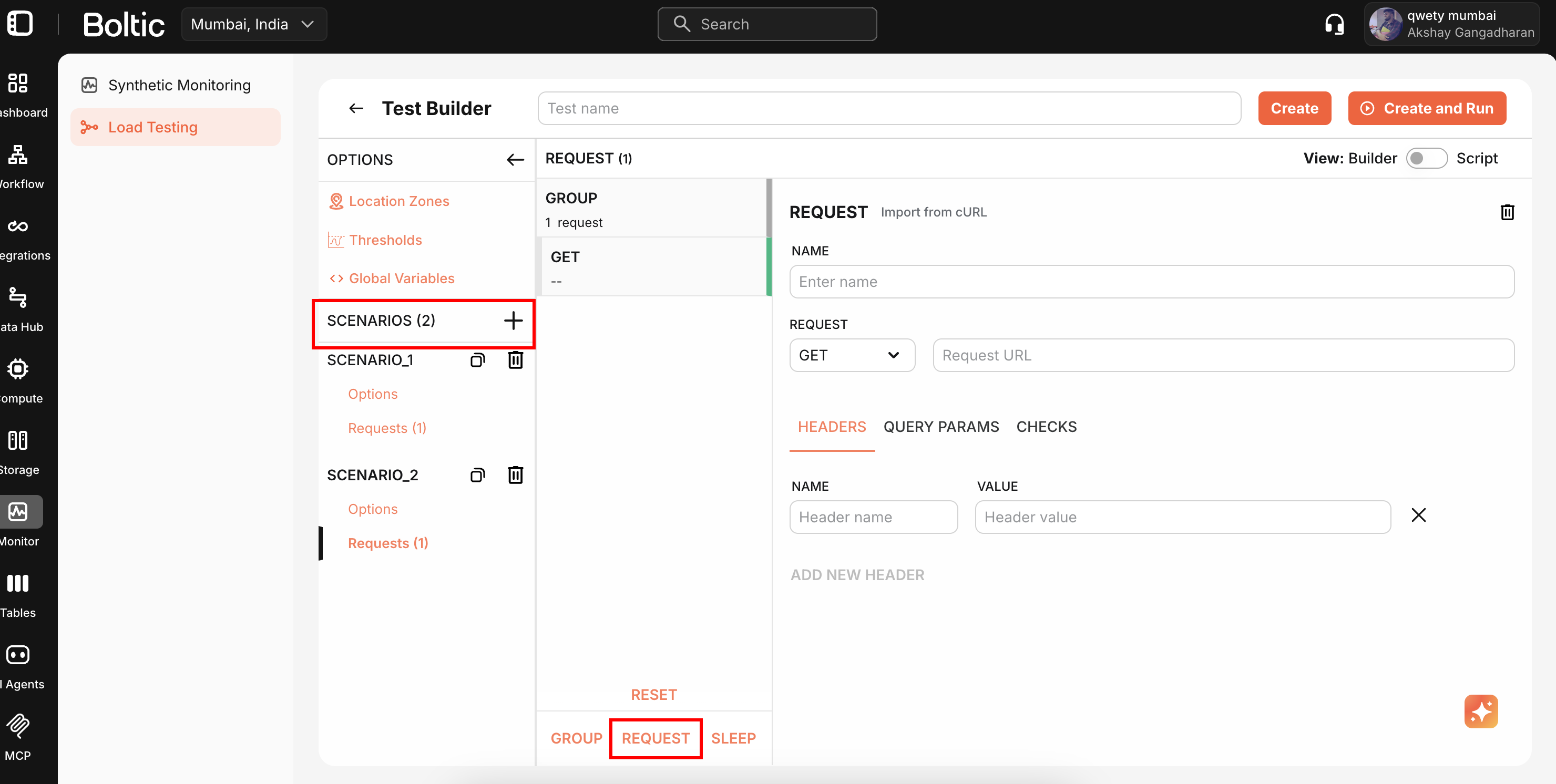Viewport: 1556px width, 784px height.
Task: Click the Monitor icon in the sidebar
Action: (17, 512)
